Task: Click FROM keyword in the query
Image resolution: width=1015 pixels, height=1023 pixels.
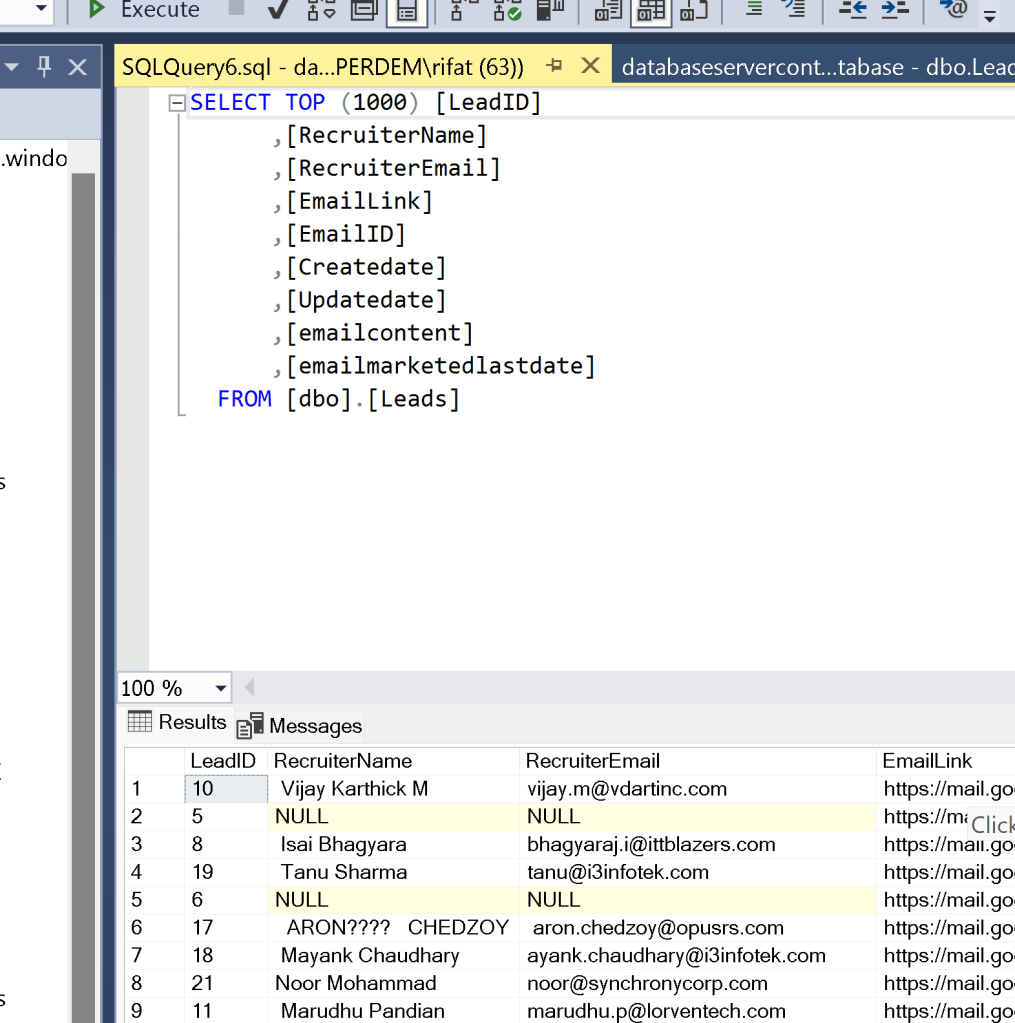Action: 245,399
